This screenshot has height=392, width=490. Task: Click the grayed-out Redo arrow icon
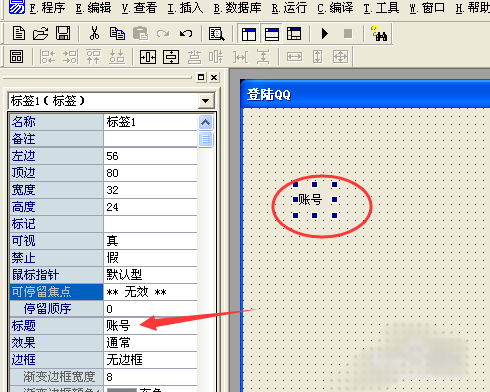coord(163,34)
